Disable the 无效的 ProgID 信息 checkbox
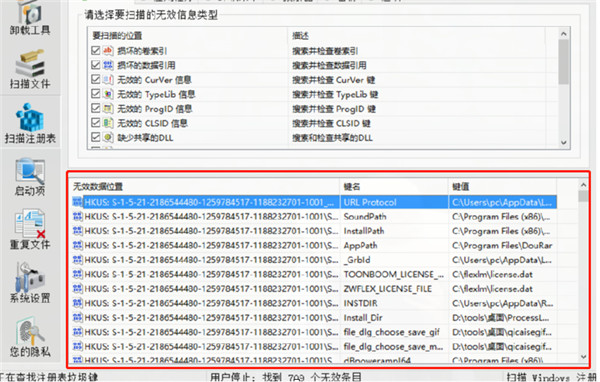600x382 pixels. [x=96, y=108]
